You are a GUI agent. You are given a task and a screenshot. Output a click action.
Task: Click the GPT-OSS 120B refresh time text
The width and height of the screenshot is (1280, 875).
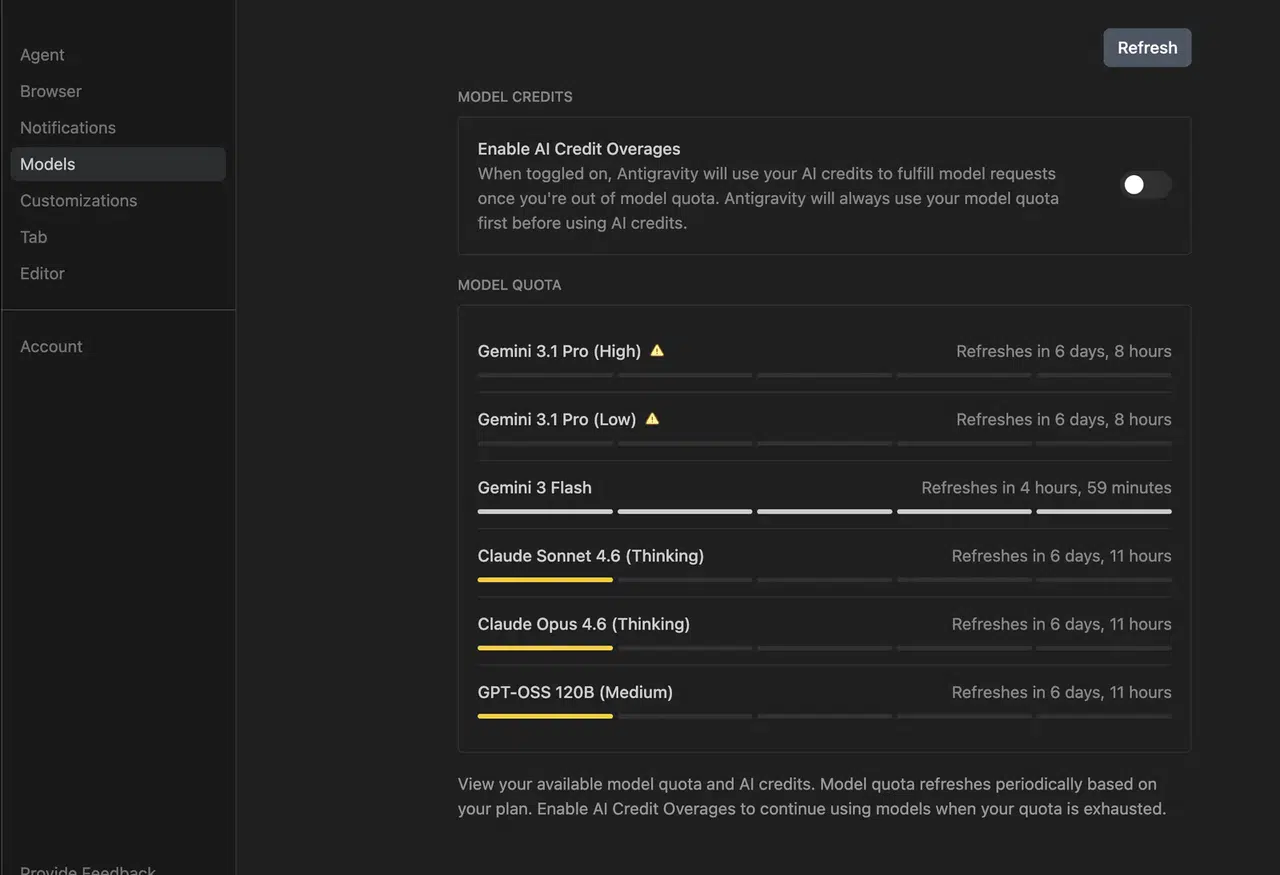[1061, 692]
